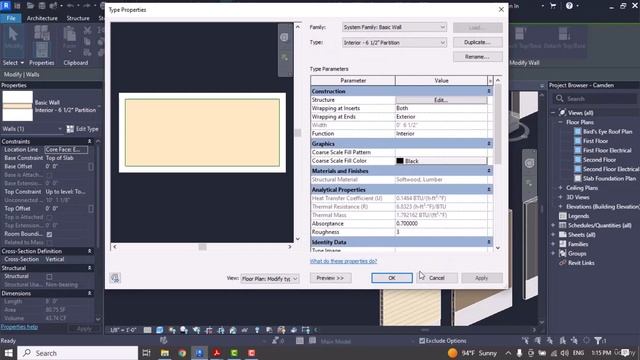
Task: Open Adobe Acrobat from the taskbar
Action: click(x=217, y=353)
